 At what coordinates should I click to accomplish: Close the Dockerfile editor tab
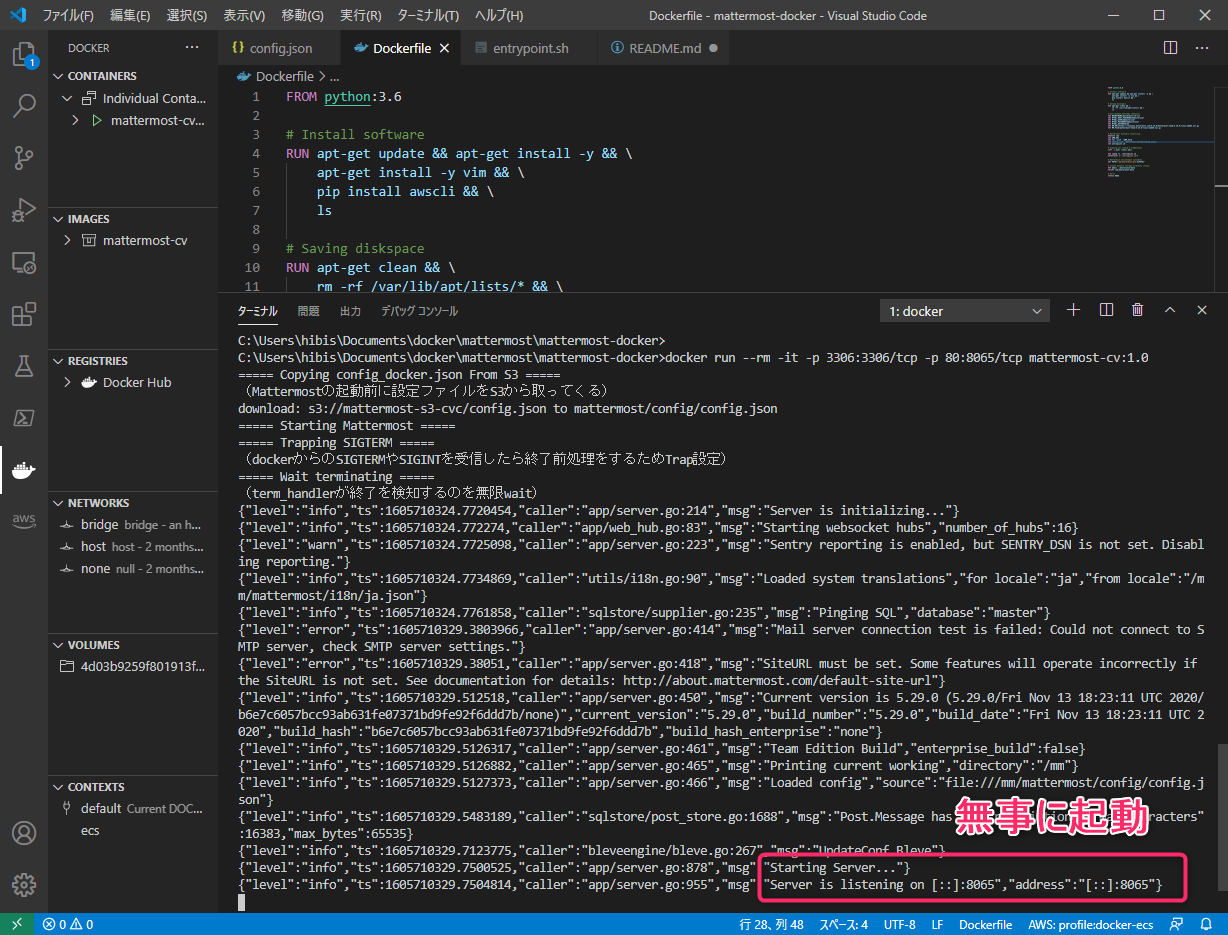[x=445, y=48]
